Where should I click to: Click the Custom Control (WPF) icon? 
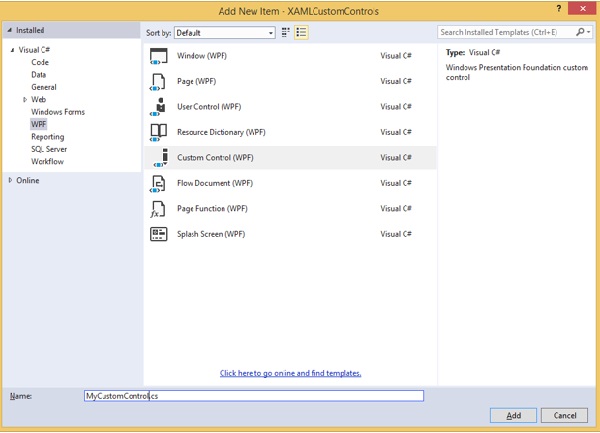(159, 158)
